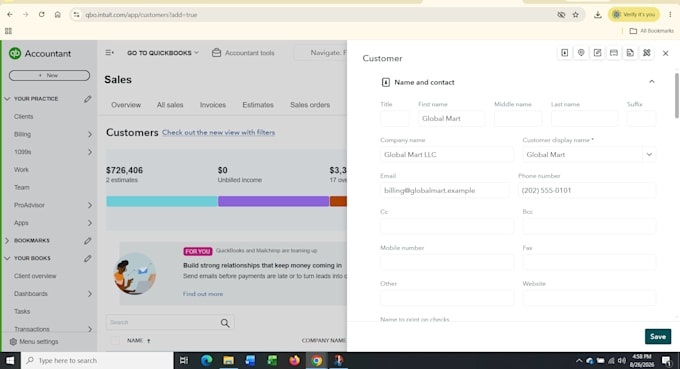Expand the Billing submenu in sidebar
This screenshot has height=369, width=680.
[90, 134]
